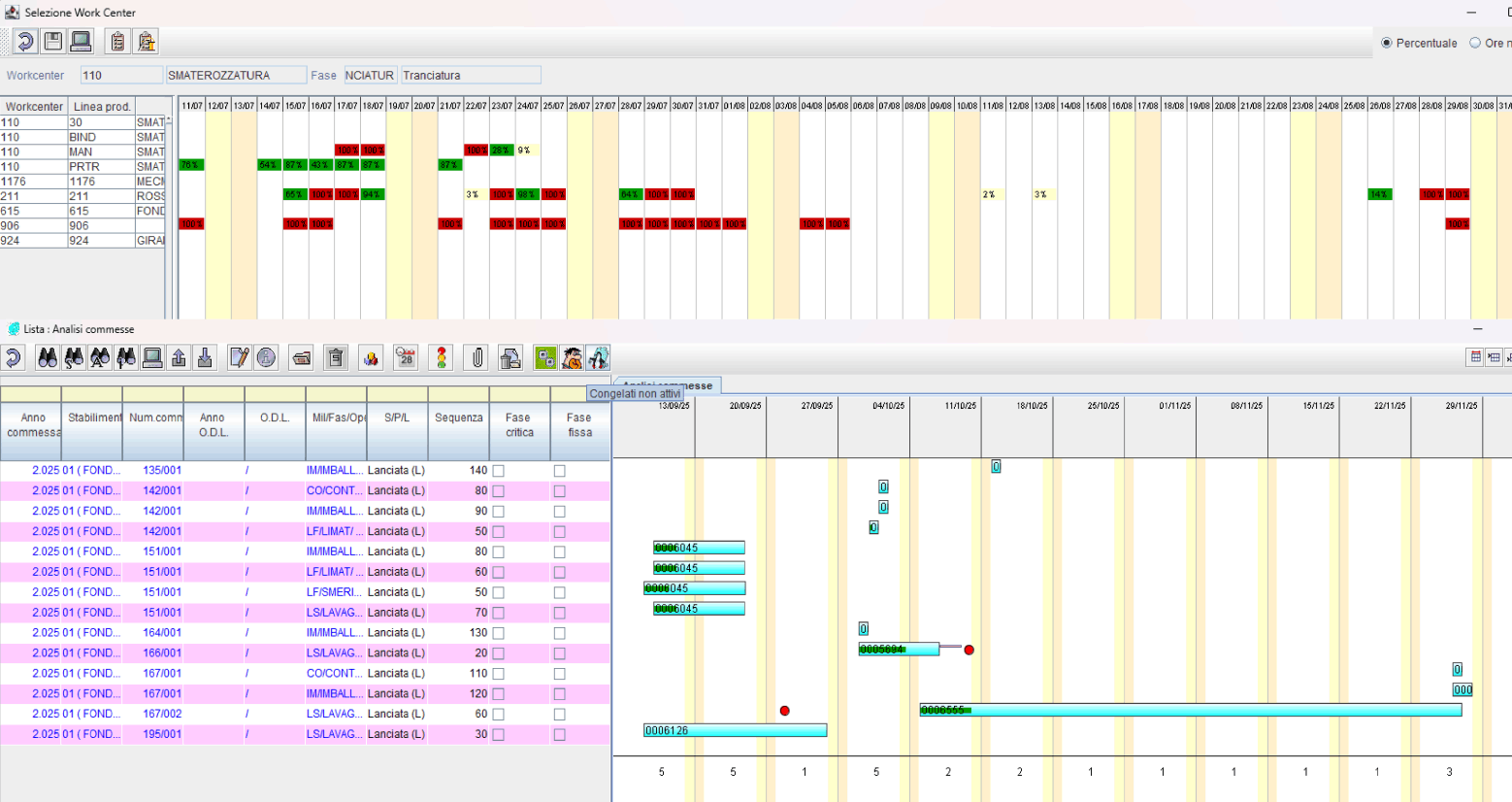Click the plain binoculars search icon
The height and width of the screenshot is (802, 1512).
tap(48, 358)
